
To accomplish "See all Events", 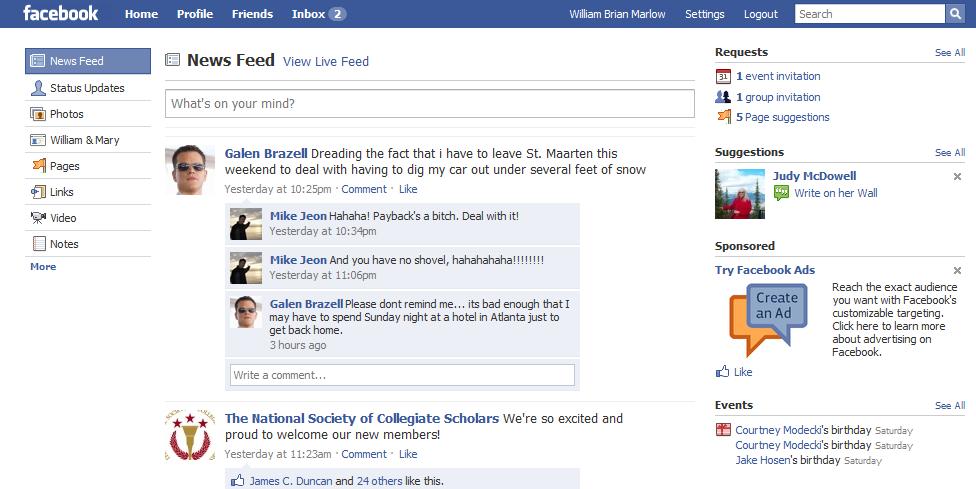I will point(949,406).
